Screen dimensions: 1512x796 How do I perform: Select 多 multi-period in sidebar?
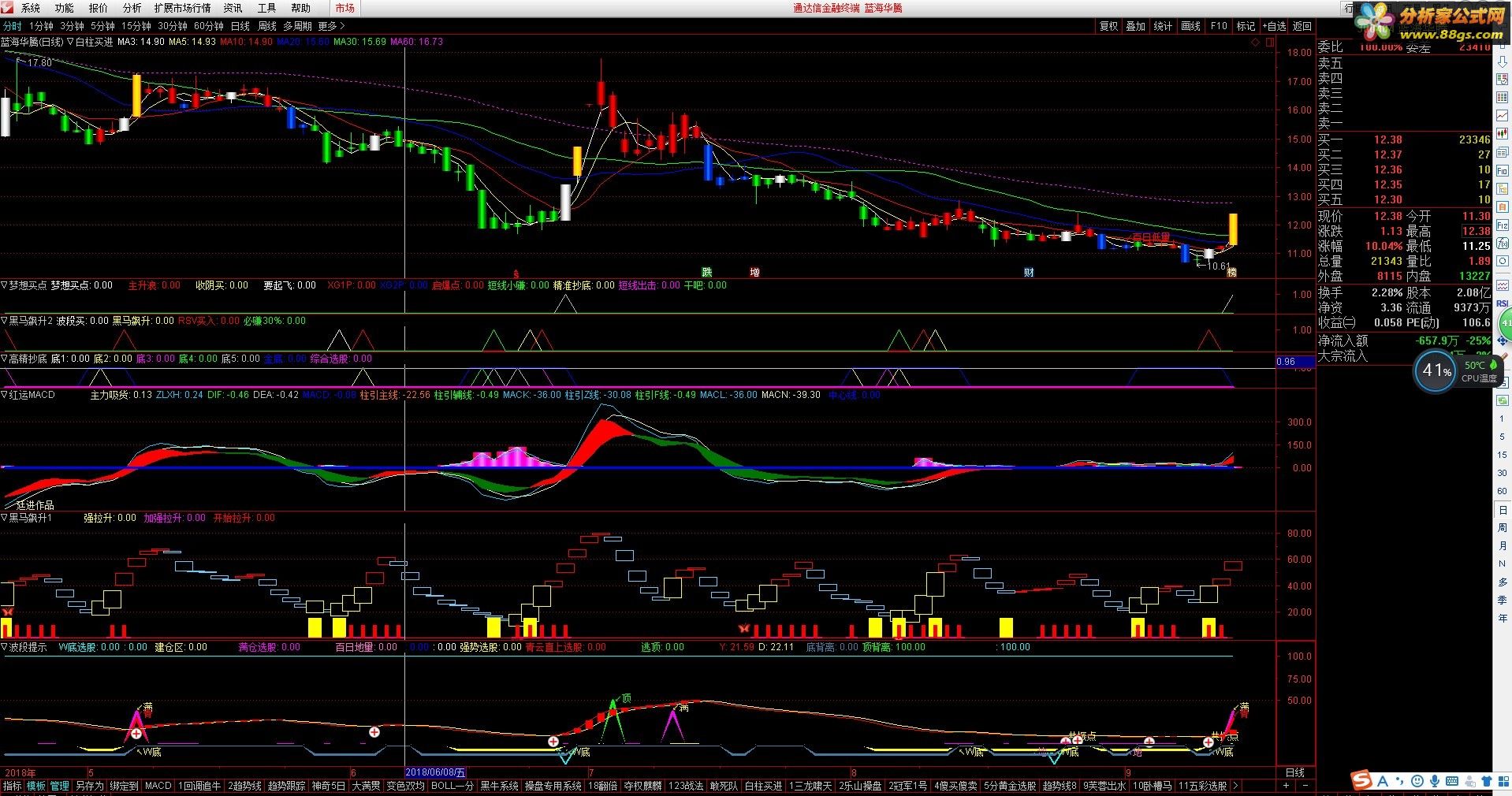click(x=1502, y=582)
